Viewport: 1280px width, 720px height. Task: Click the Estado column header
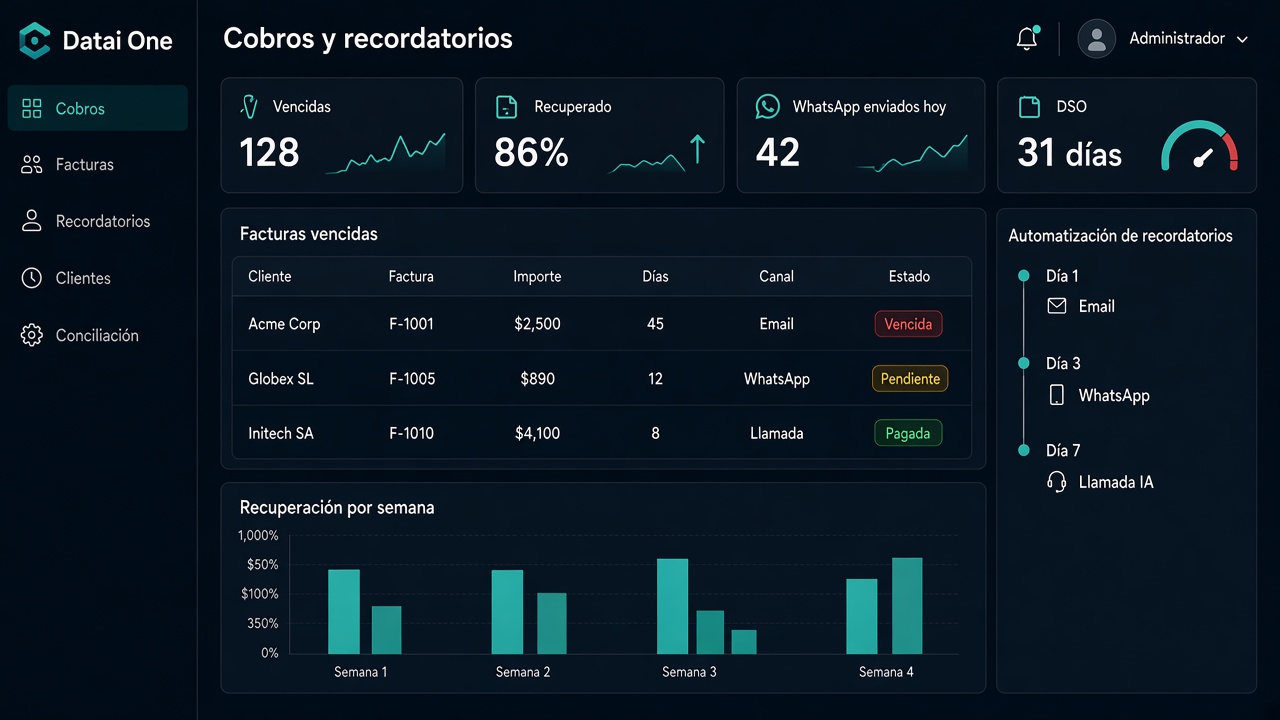pyautogui.click(x=909, y=276)
